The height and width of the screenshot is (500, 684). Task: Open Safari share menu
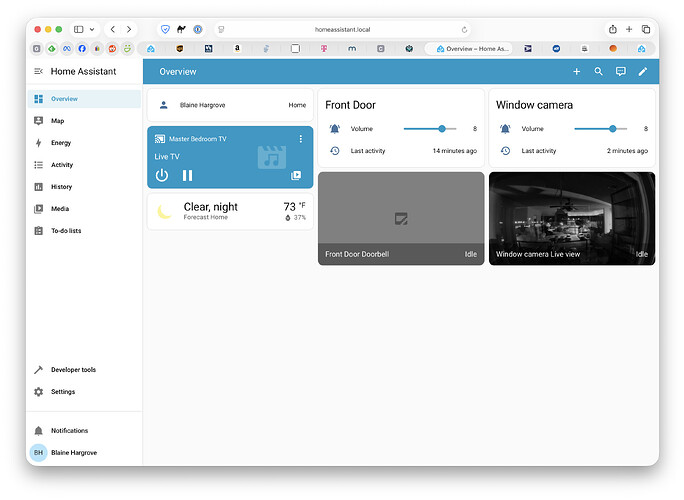[x=612, y=29]
